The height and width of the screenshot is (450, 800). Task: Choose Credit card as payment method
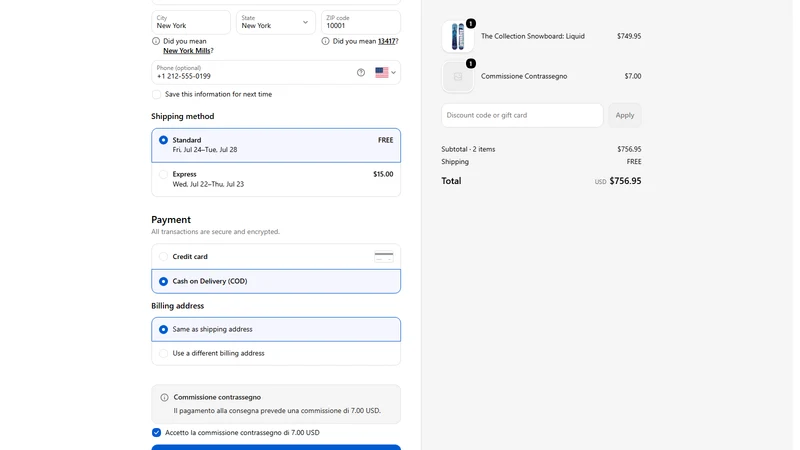[276, 257]
